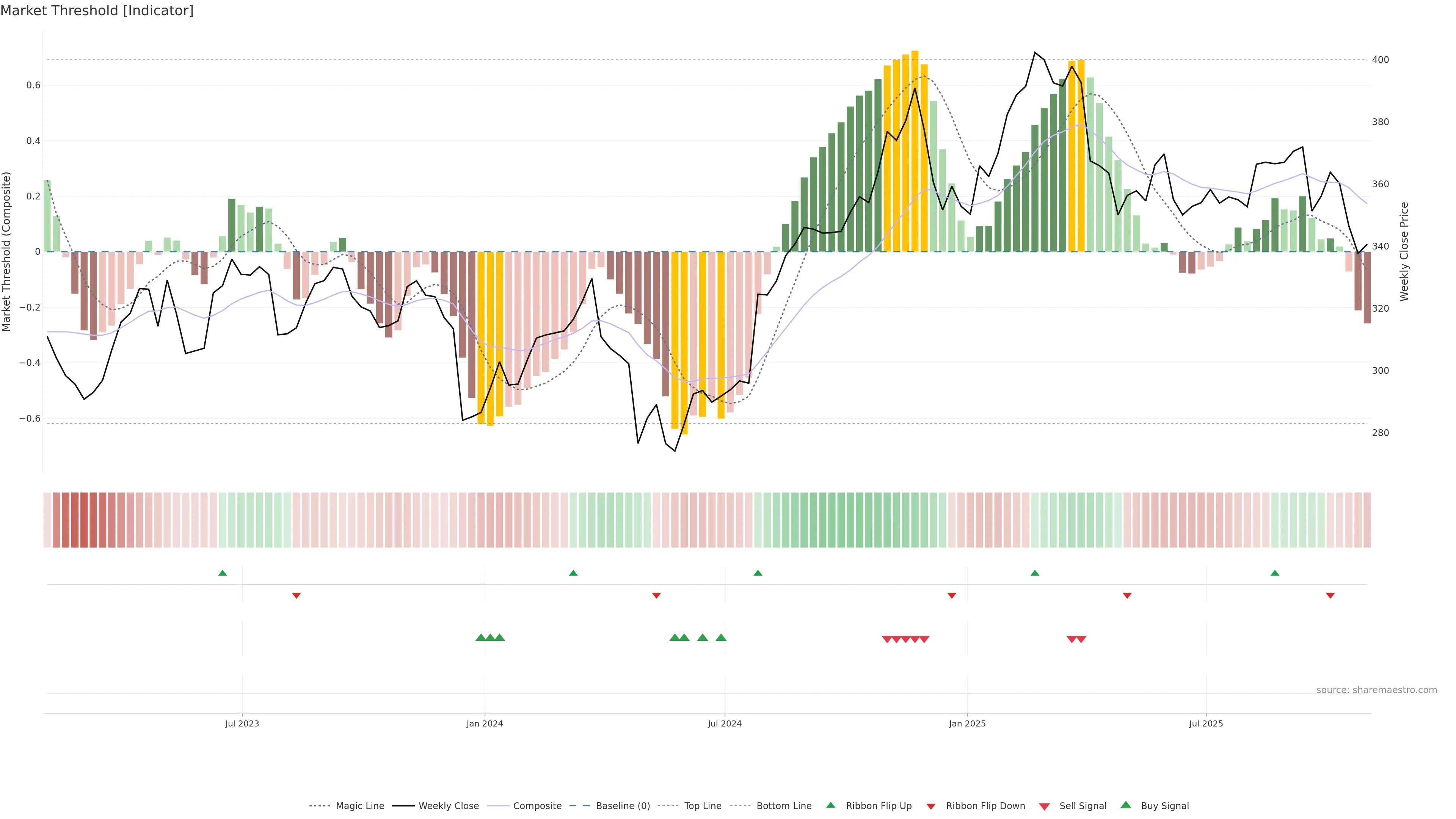
Task: Click the first Ribbon Flip Up marker before Jul 2023
Action: tap(223, 573)
